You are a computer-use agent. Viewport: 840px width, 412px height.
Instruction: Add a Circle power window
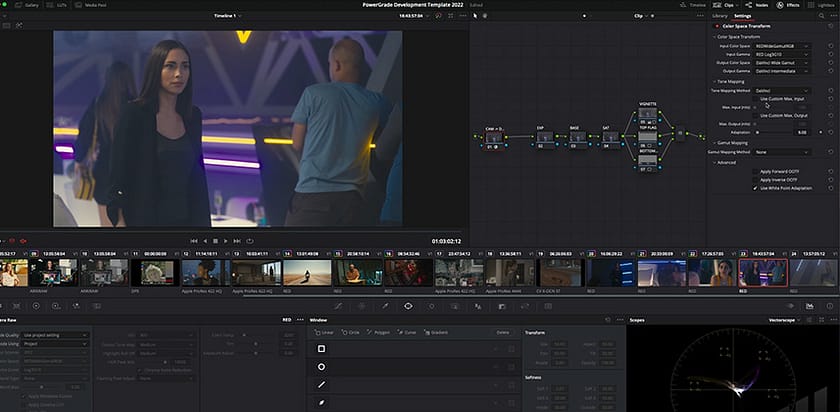[x=351, y=332]
